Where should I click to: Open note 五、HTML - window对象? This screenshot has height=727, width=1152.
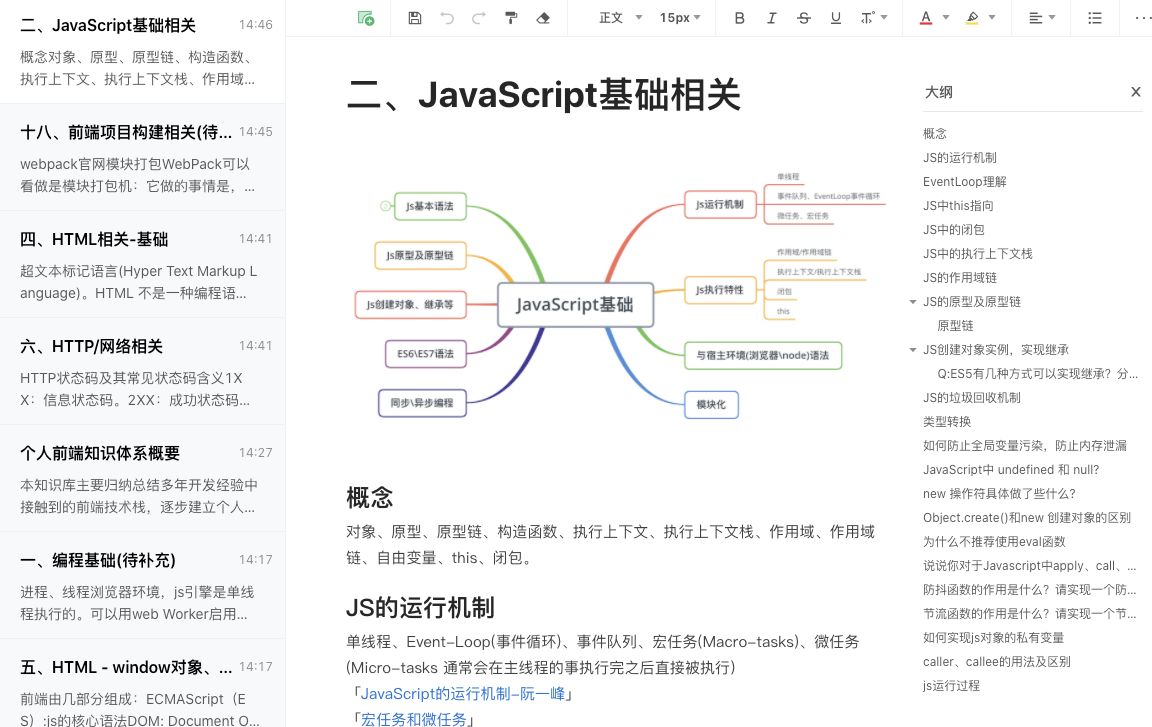coord(143,684)
